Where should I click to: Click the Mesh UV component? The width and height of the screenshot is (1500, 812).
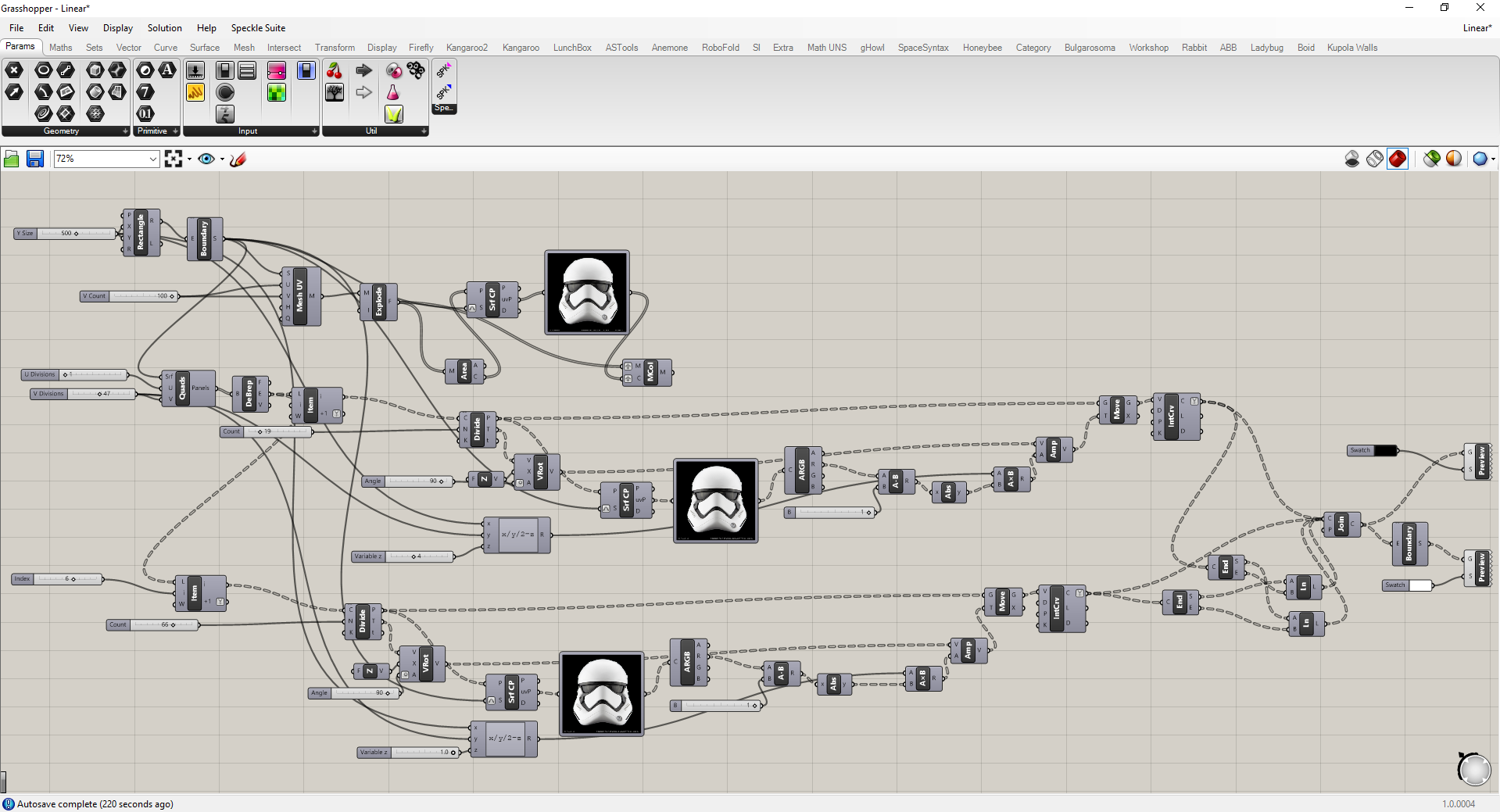click(x=301, y=296)
